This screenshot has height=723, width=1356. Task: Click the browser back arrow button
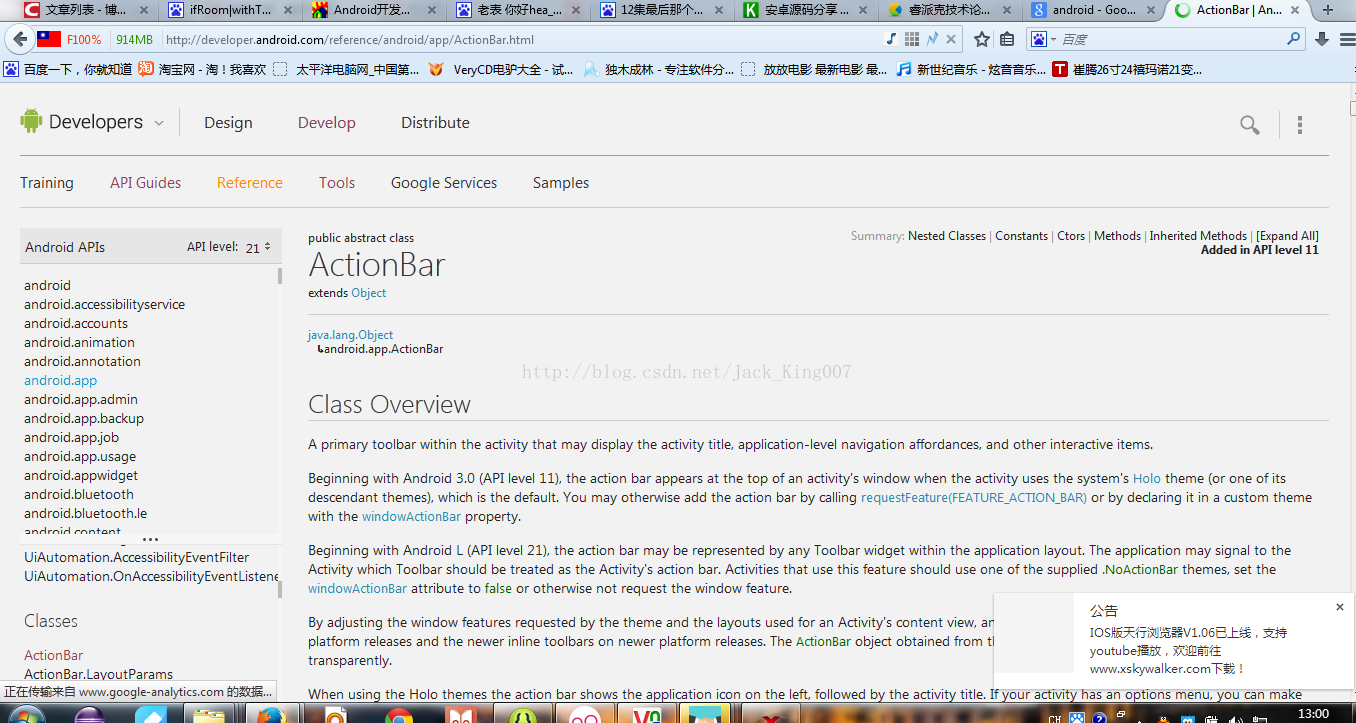click(18, 39)
